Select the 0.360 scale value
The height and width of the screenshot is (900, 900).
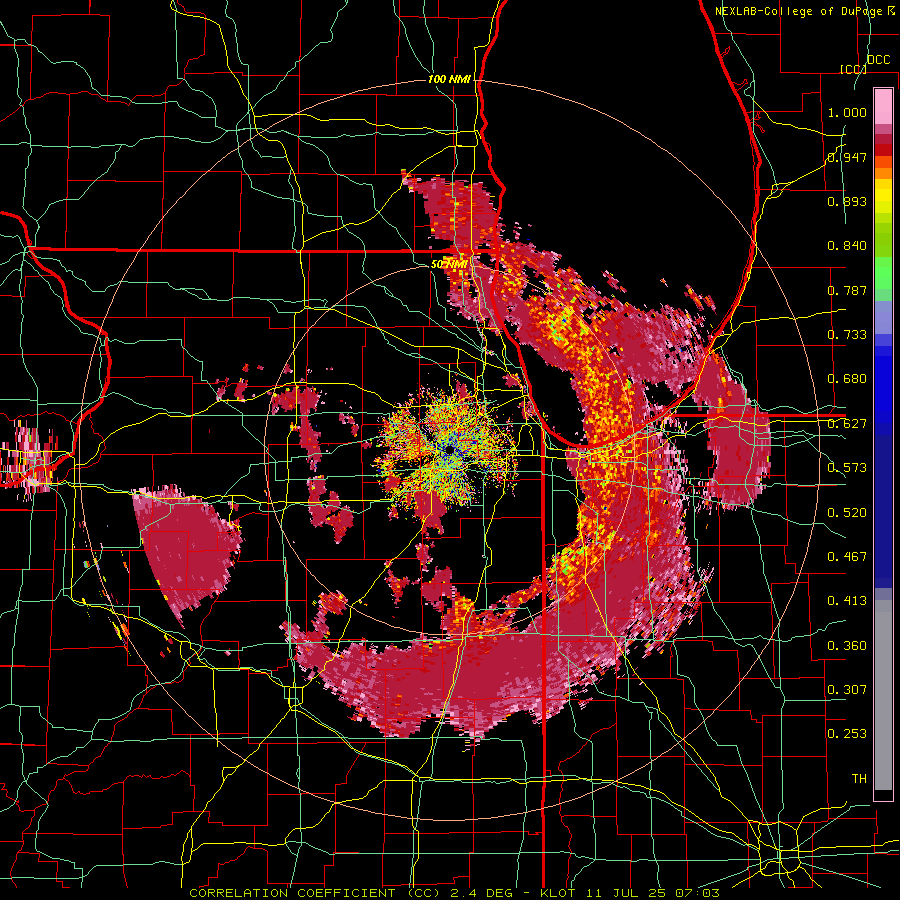pyautogui.click(x=847, y=646)
